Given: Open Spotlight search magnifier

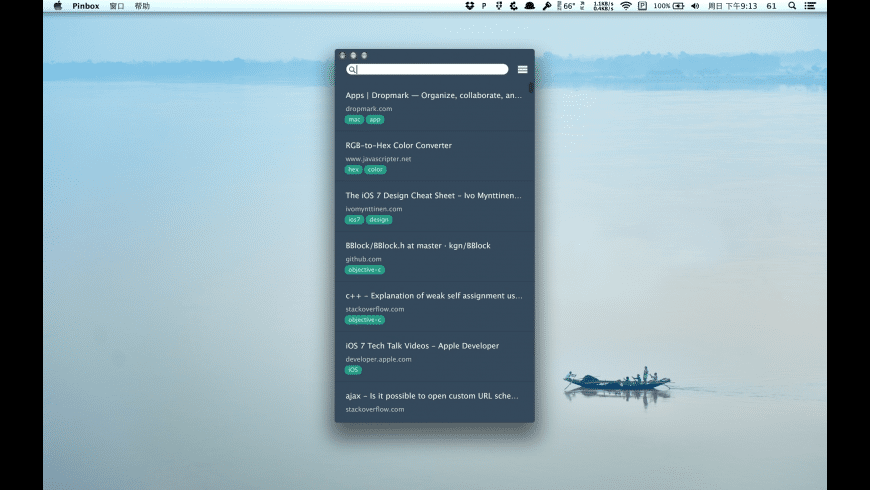Looking at the screenshot, I should (792, 6).
